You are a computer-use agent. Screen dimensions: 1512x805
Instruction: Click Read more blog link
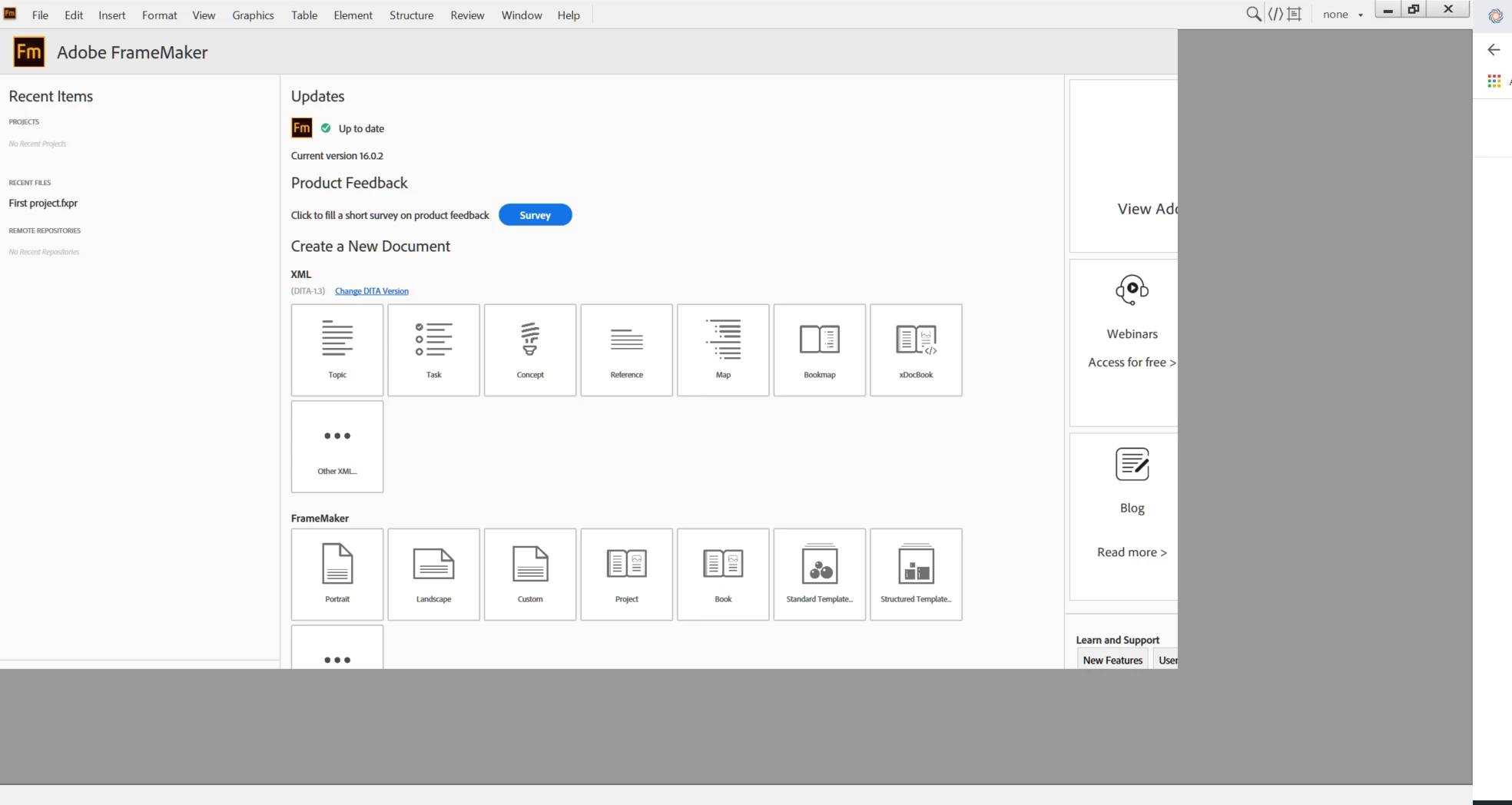1132,552
